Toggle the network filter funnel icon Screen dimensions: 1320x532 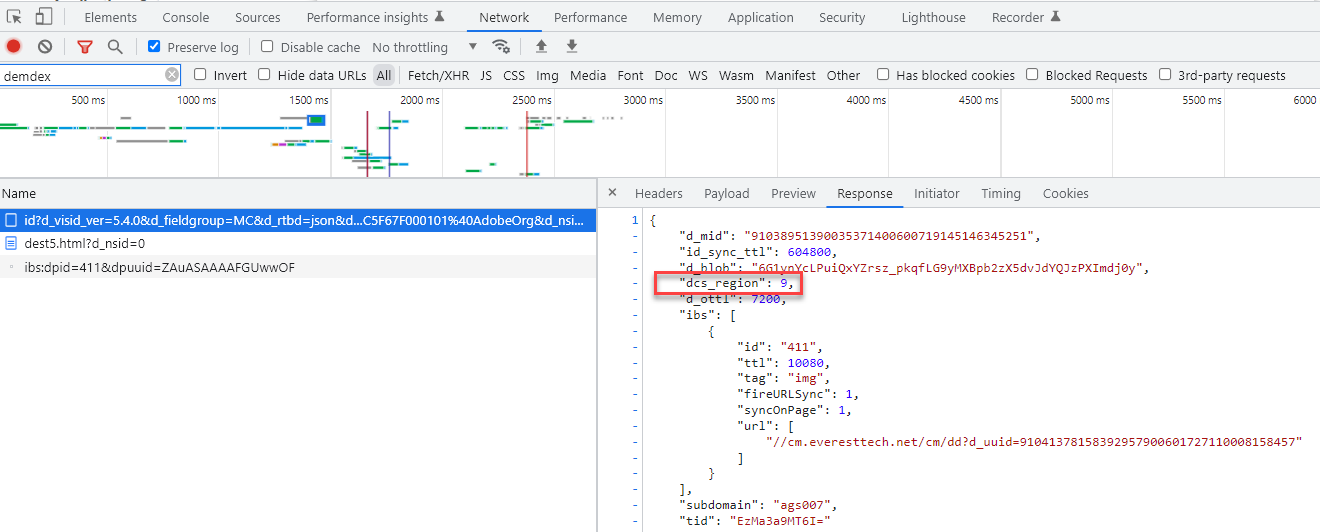tap(85, 46)
